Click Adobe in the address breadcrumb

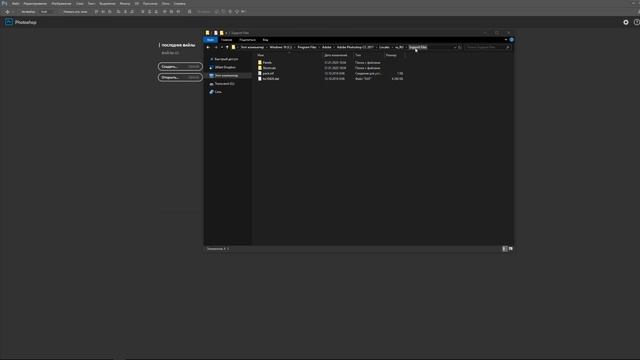click(x=327, y=47)
